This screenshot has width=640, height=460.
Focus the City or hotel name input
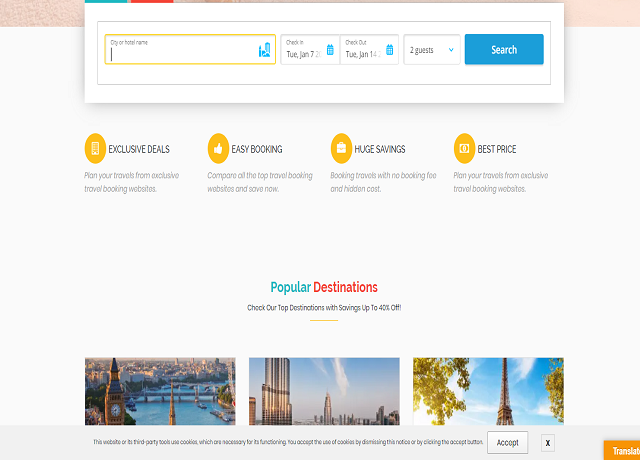coord(180,54)
